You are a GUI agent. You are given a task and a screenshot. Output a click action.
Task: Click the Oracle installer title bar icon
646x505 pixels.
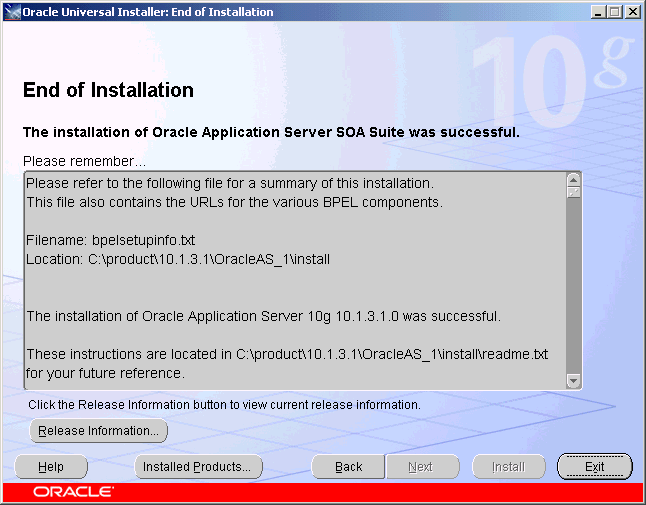click(x=12, y=12)
